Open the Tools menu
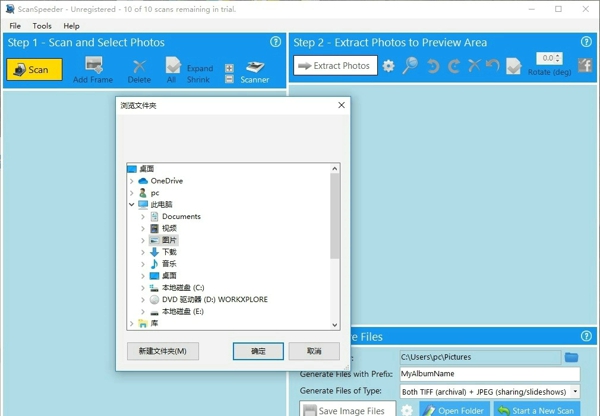 point(42,26)
